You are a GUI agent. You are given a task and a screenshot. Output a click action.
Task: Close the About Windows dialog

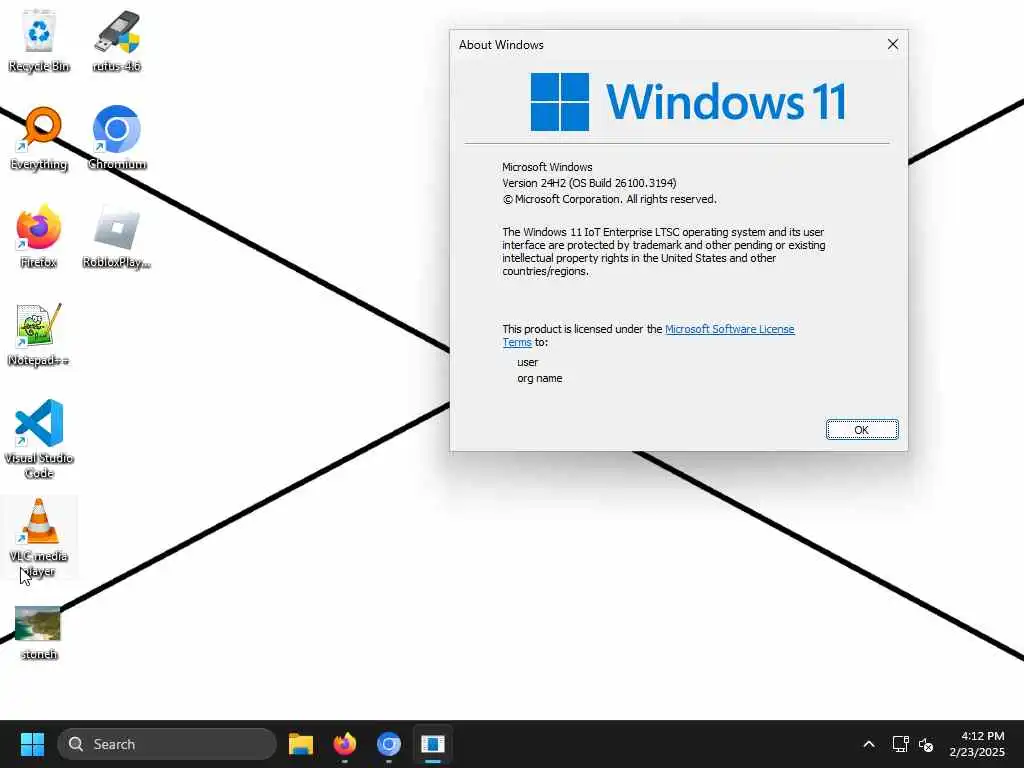[x=893, y=44]
